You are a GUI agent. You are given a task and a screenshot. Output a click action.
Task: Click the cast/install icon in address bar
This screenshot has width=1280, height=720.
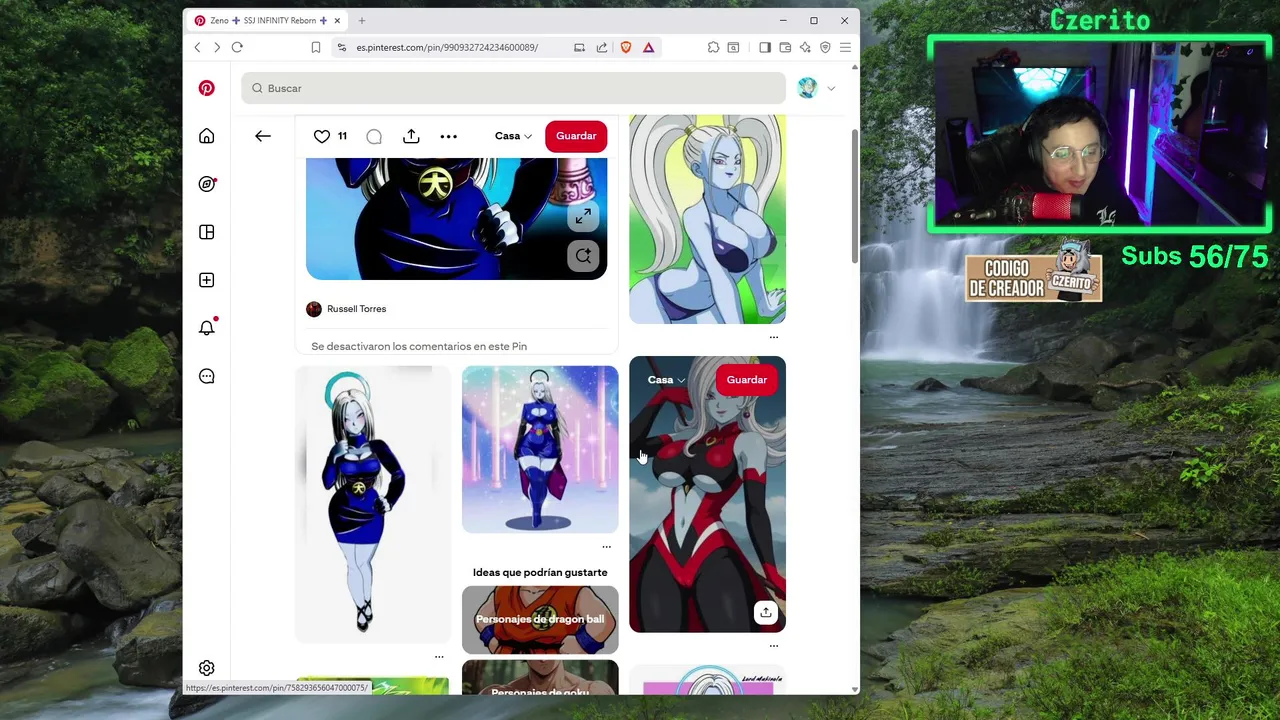579,47
